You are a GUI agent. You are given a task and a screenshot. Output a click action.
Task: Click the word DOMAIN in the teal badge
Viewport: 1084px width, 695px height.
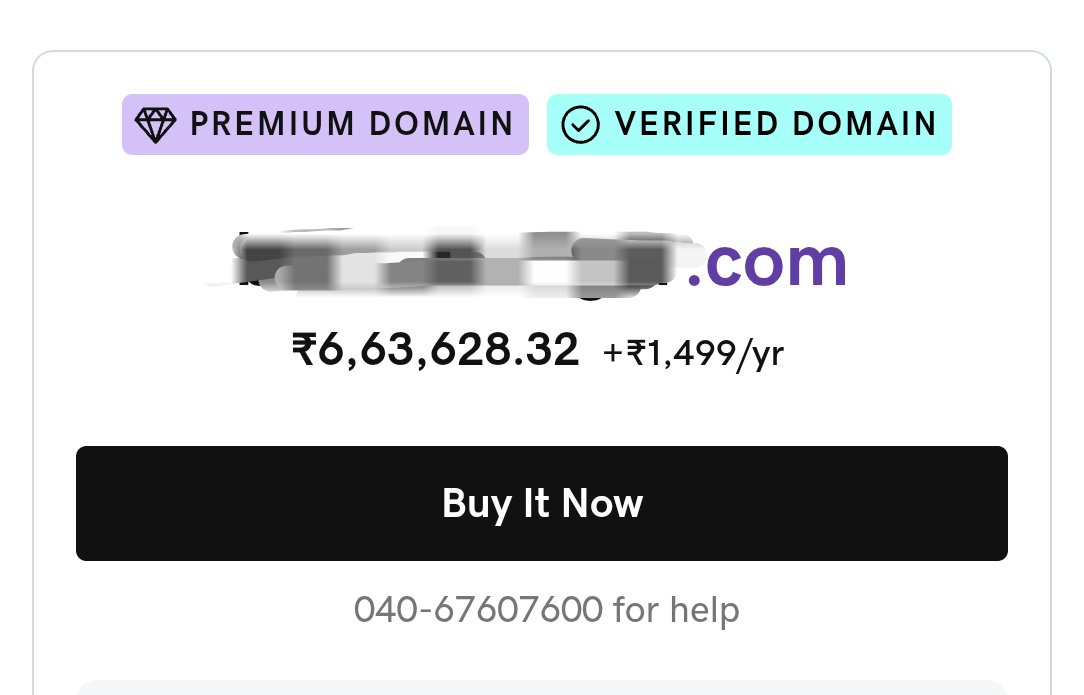tap(865, 124)
